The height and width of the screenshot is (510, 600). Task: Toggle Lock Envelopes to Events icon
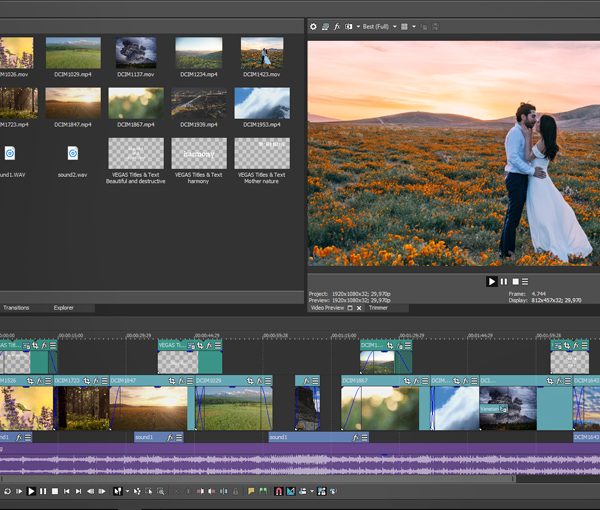click(321, 491)
